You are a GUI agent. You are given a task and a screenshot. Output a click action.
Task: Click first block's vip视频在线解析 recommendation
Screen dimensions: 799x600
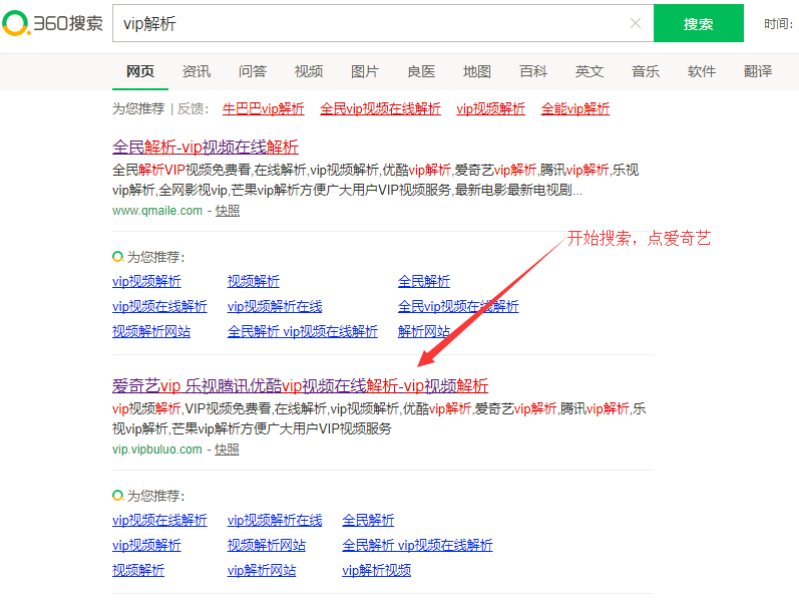pyautogui.click(x=159, y=306)
